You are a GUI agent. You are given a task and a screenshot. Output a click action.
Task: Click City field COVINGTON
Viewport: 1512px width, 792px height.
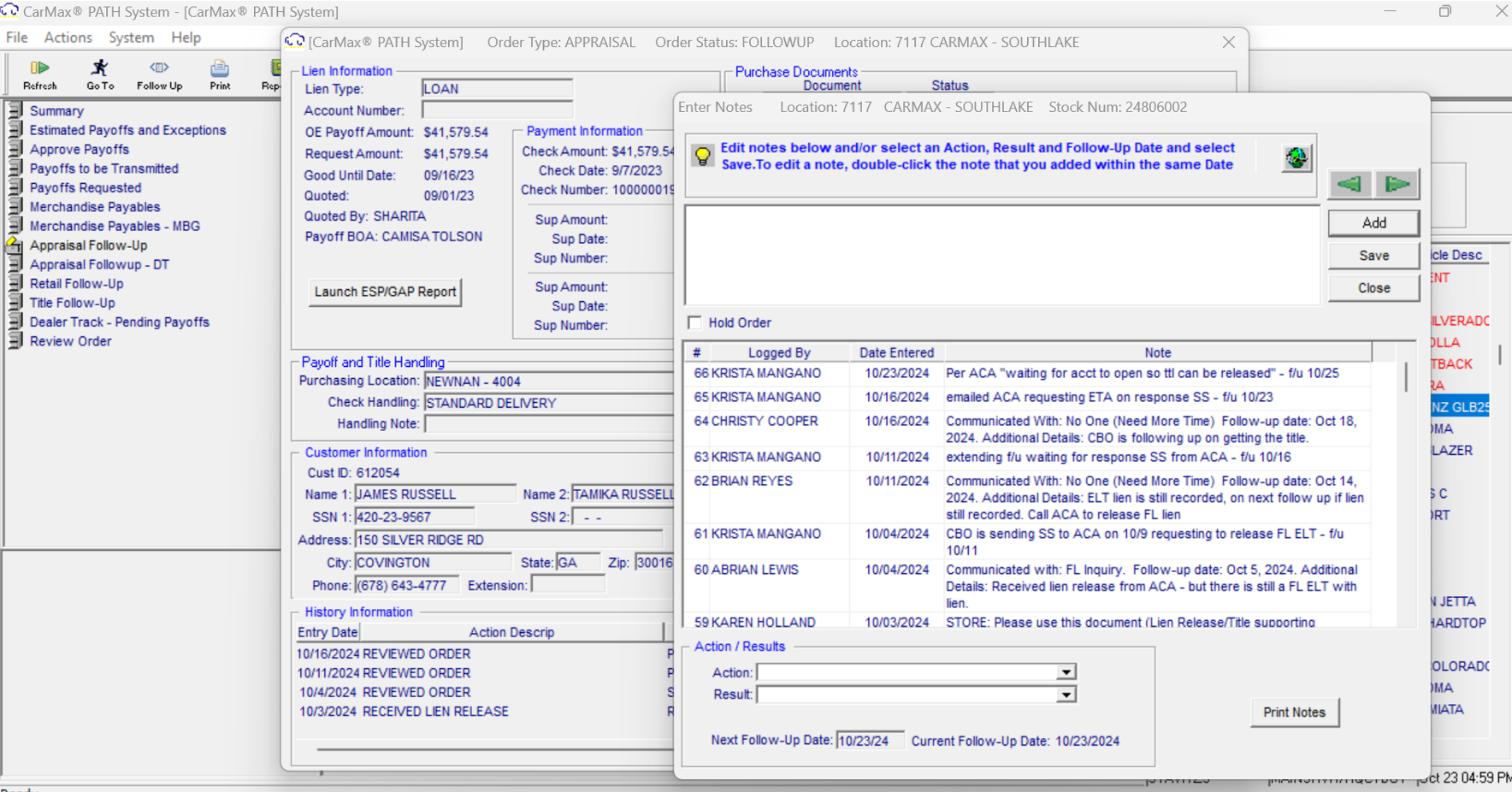(x=434, y=563)
